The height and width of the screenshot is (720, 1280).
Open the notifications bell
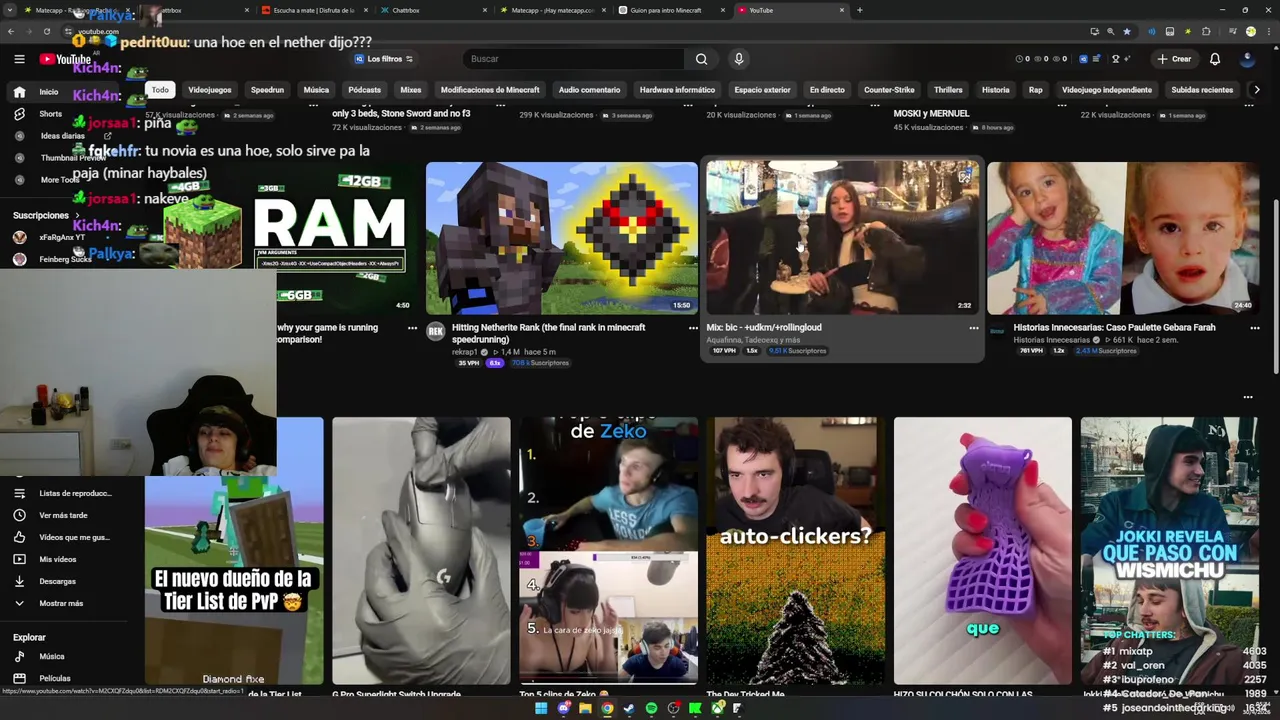click(x=1215, y=59)
